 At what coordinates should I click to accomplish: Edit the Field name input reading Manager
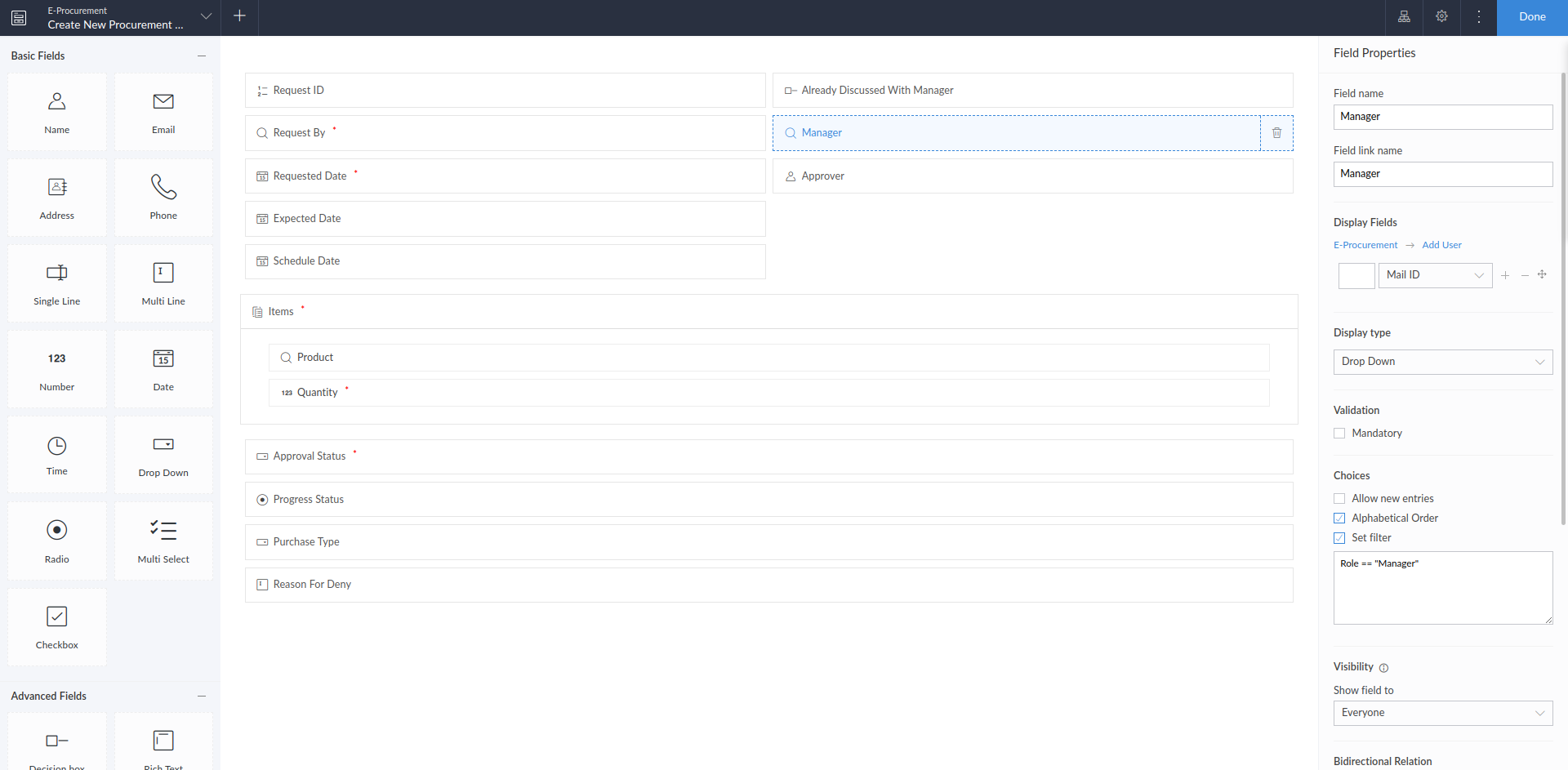point(1442,117)
